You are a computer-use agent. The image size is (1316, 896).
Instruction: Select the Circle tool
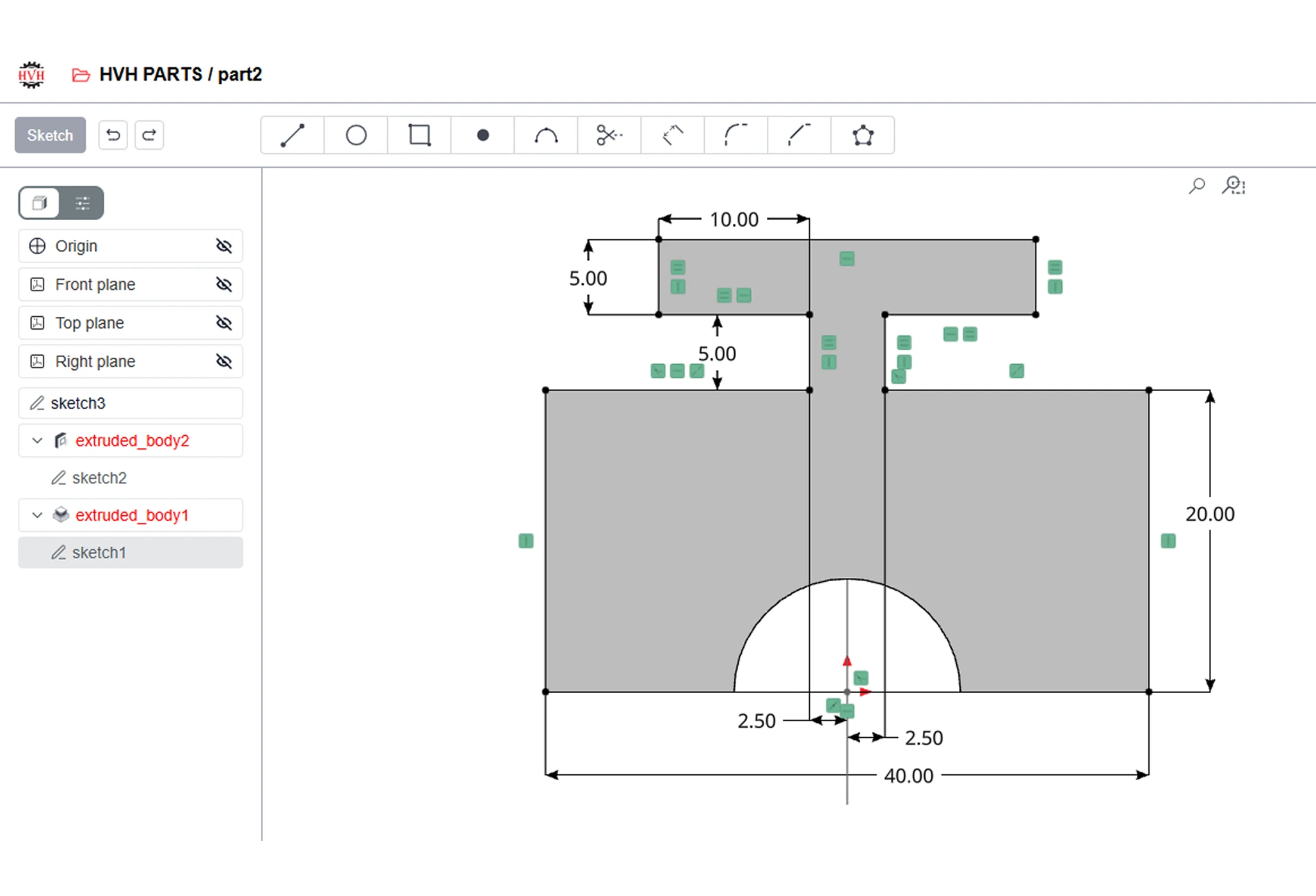coord(356,135)
